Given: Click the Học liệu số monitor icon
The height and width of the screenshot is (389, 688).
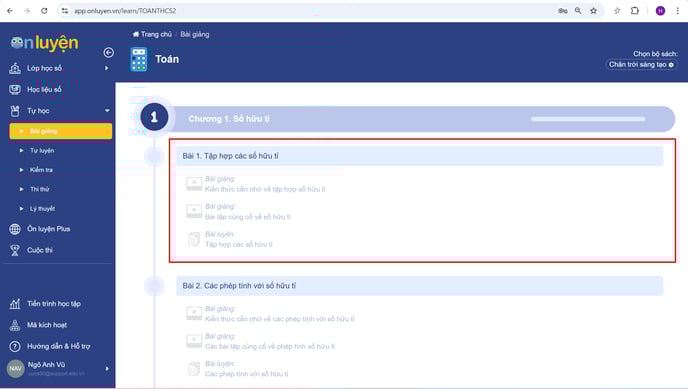Looking at the screenshot, I should [x=15, y=89].
